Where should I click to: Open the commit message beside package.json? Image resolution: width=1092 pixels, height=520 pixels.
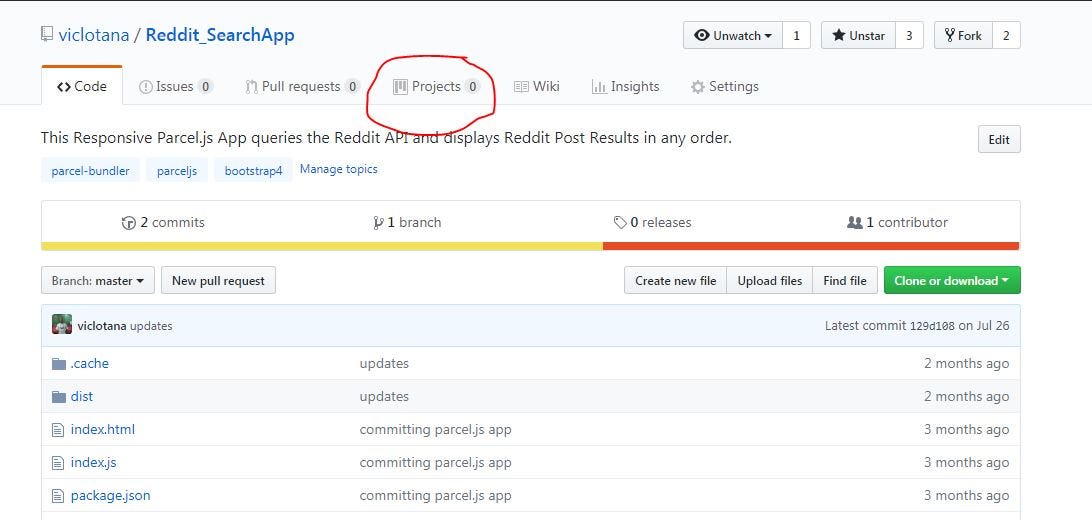pyautogui.click(x=435, y=496)
